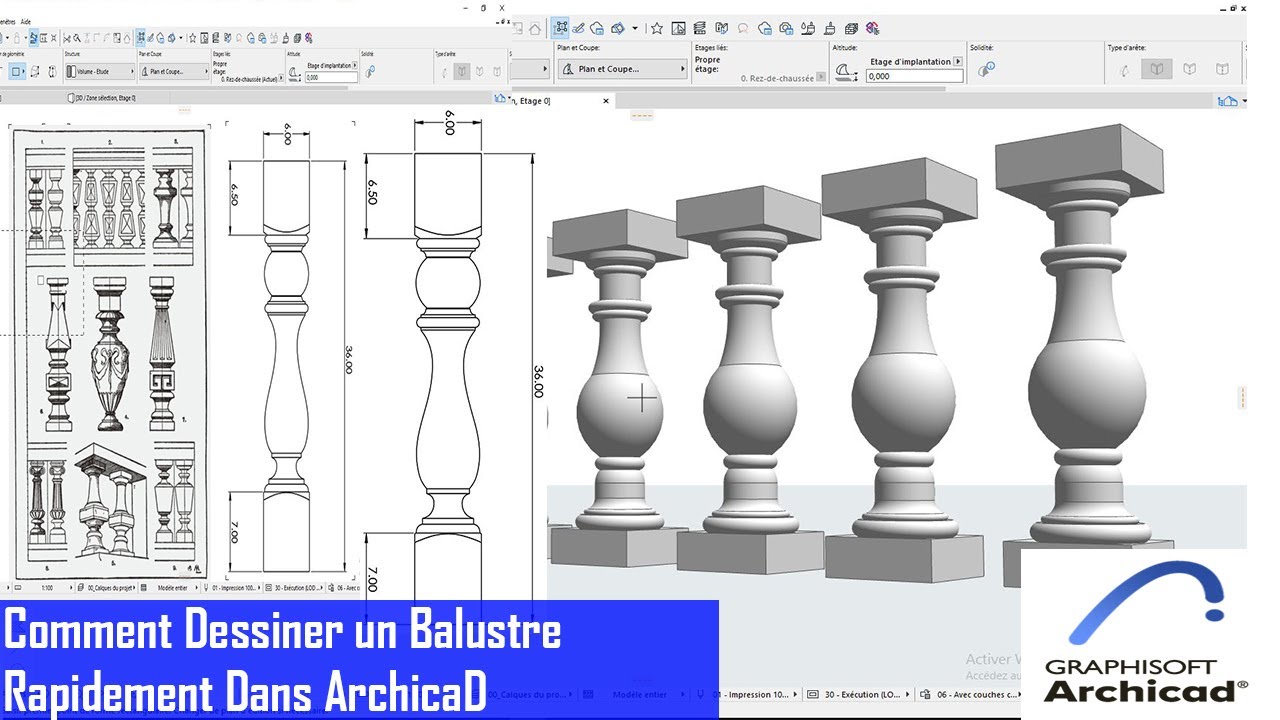Click the view icon at right end of right window tab bar
1280x720 pixels.
[x=1228, y=101]
